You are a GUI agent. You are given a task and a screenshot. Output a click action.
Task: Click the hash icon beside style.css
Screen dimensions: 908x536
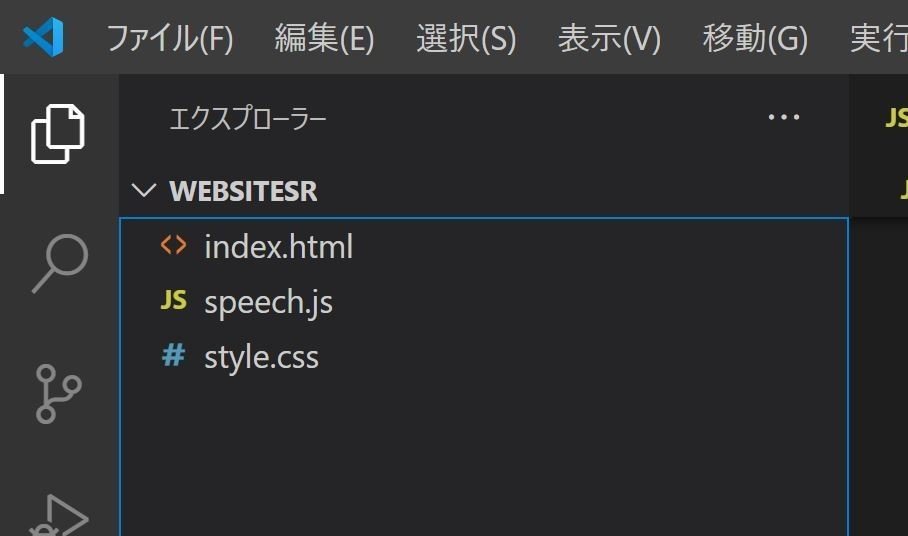click(x=173, y=356)
